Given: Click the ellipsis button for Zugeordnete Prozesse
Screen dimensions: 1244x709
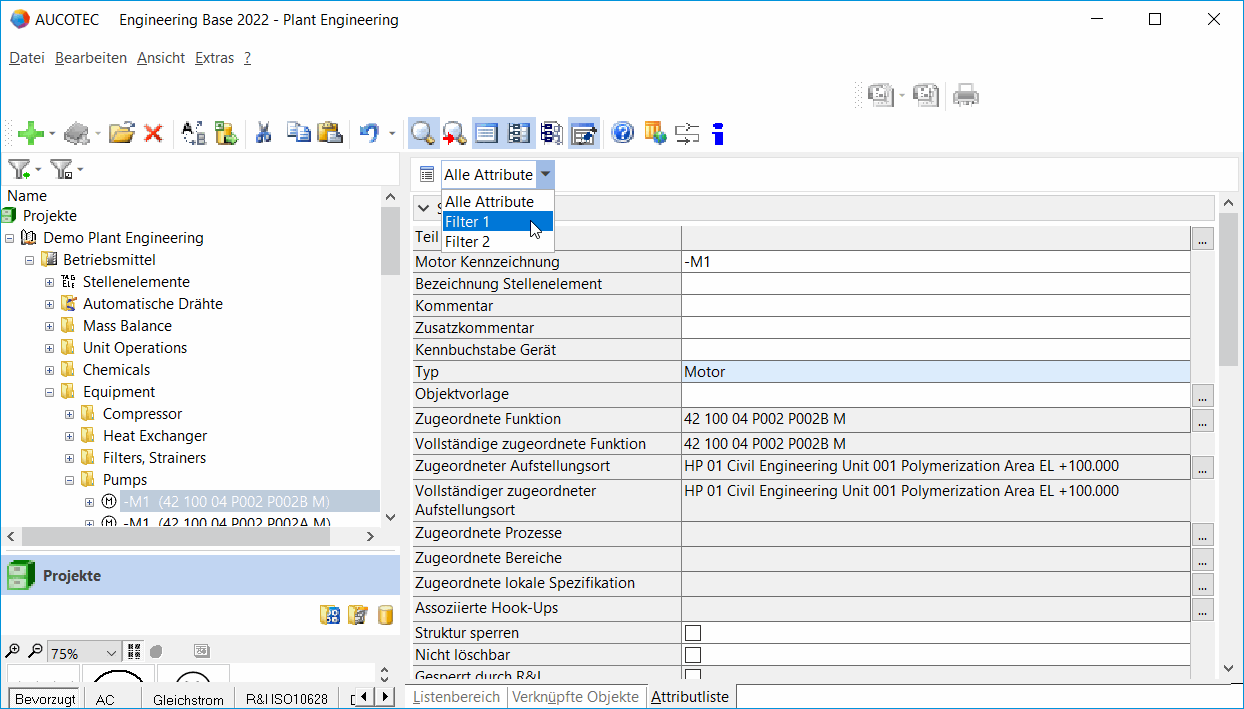Looking at the screenshot, I should click(x=1202, y=535).
